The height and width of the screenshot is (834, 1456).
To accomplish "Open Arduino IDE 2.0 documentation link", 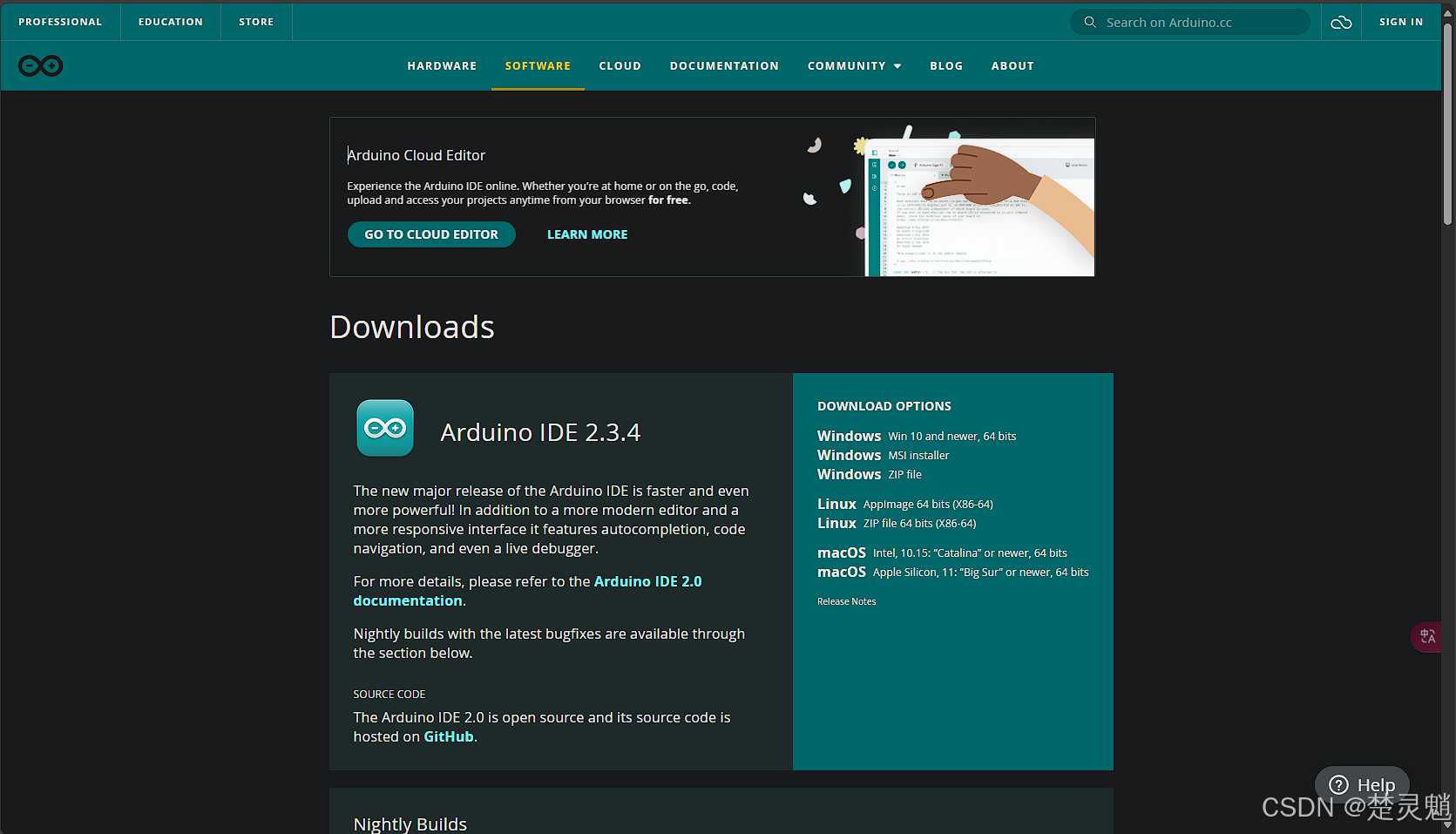I will tap(527, 591).
